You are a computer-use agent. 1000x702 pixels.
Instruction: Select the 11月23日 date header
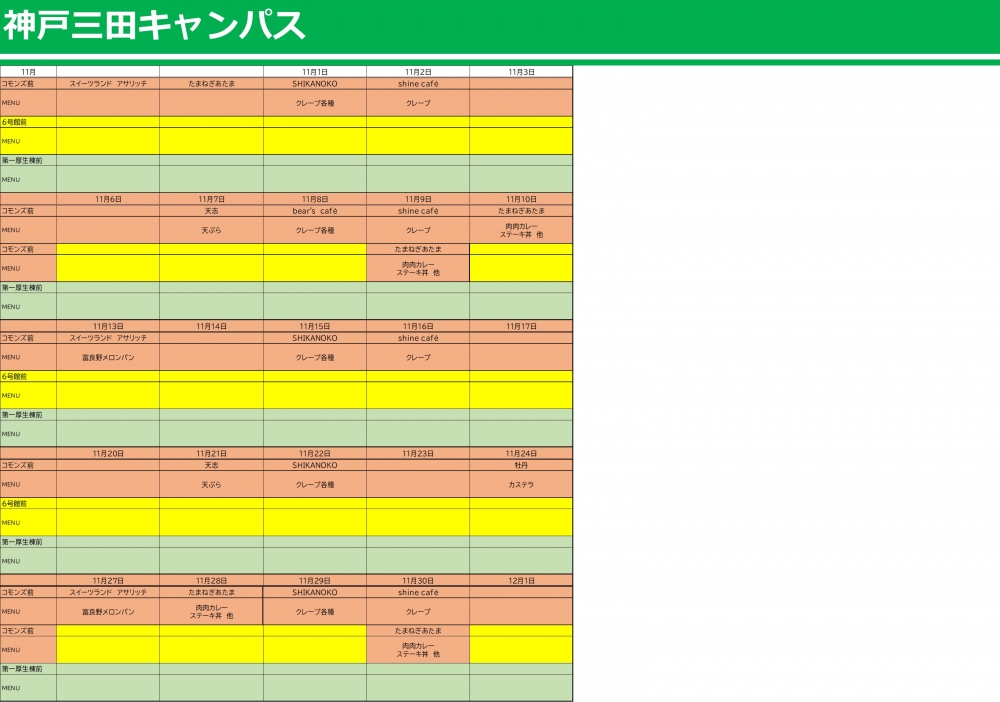(x=418, y=453)
